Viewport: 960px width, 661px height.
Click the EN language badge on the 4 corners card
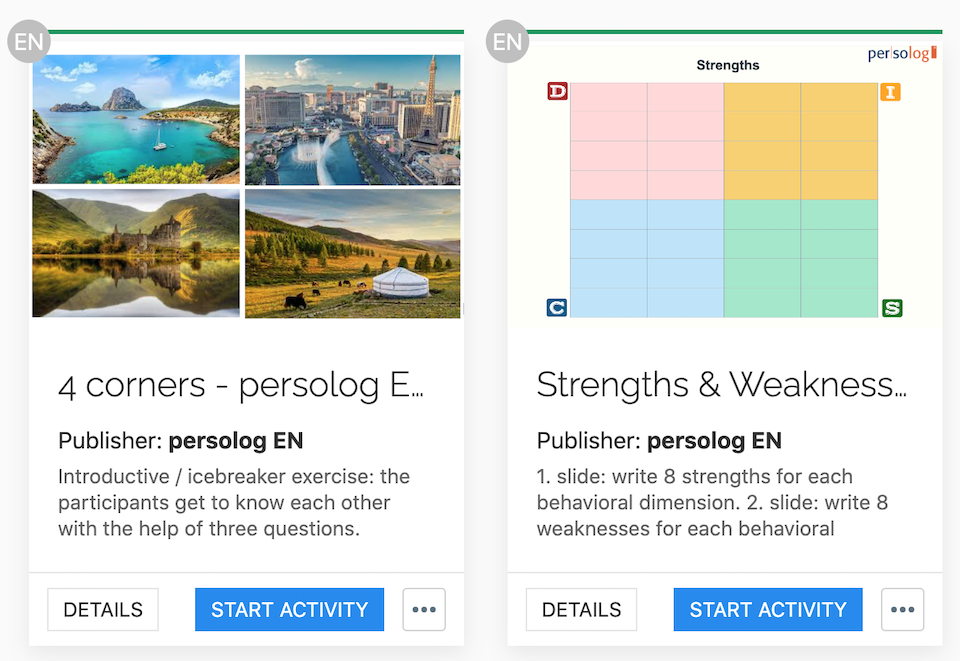29,42
